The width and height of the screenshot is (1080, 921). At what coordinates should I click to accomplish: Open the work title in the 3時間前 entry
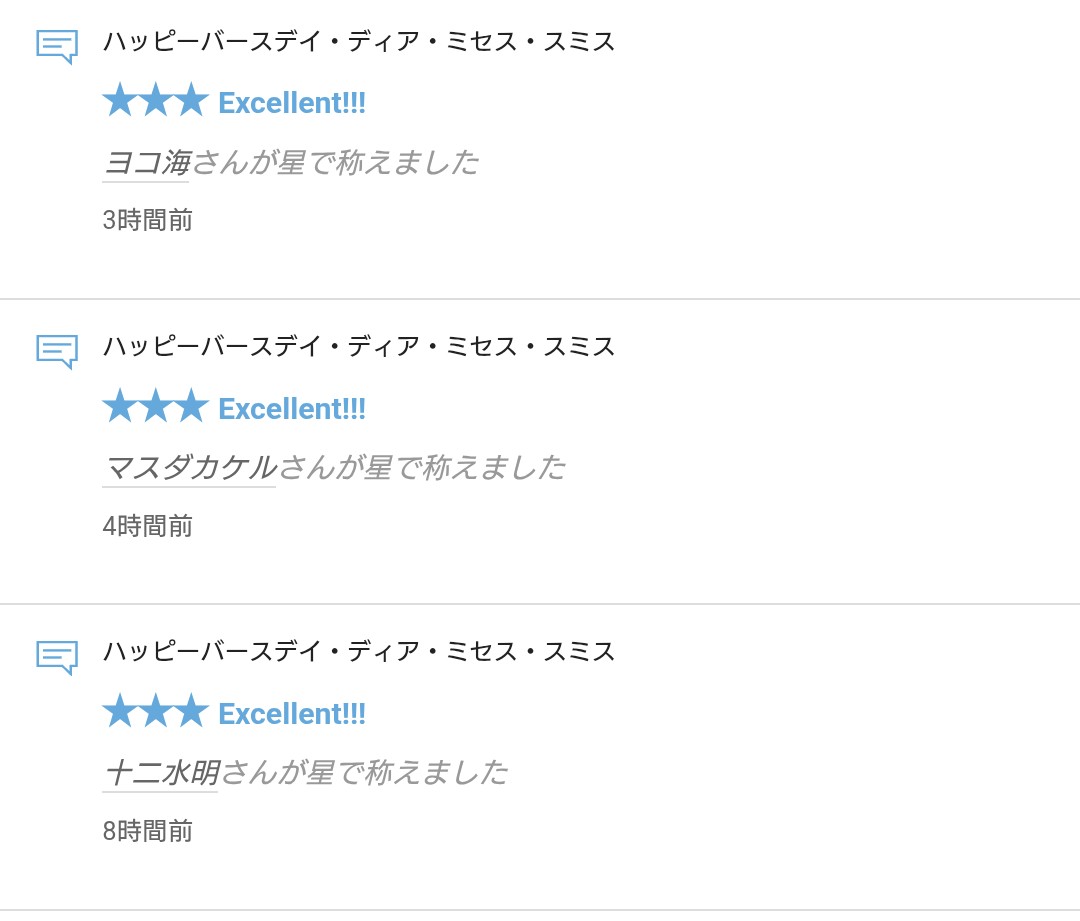pyautogui.click(x=359, y=42)
